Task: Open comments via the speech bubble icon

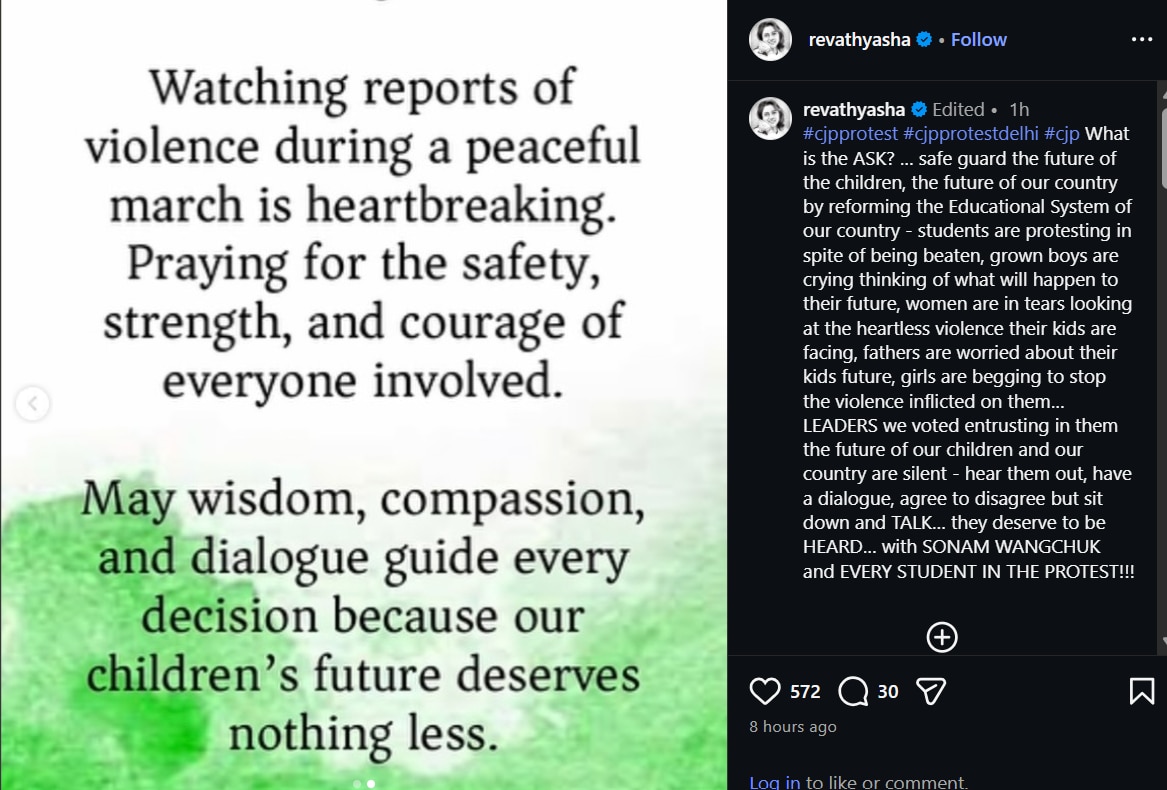Action: (x=853, y=692)
